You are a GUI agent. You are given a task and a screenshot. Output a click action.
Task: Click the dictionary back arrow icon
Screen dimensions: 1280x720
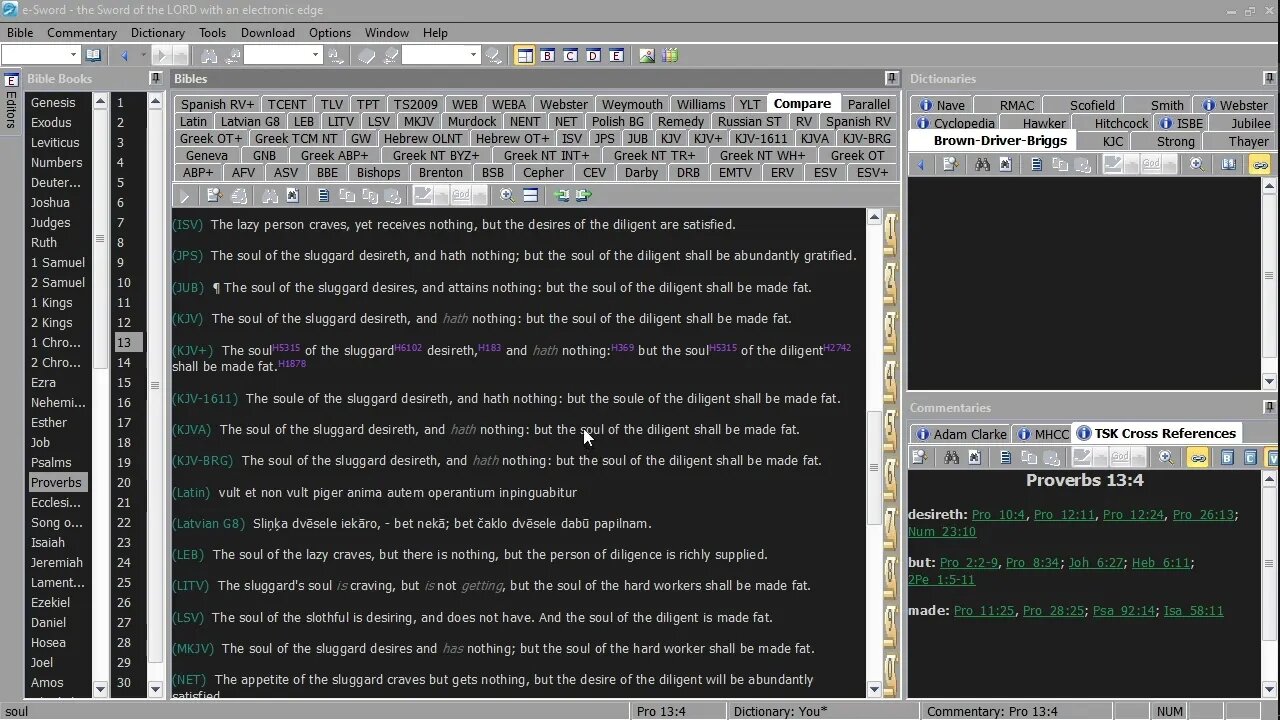click(921, 165)
